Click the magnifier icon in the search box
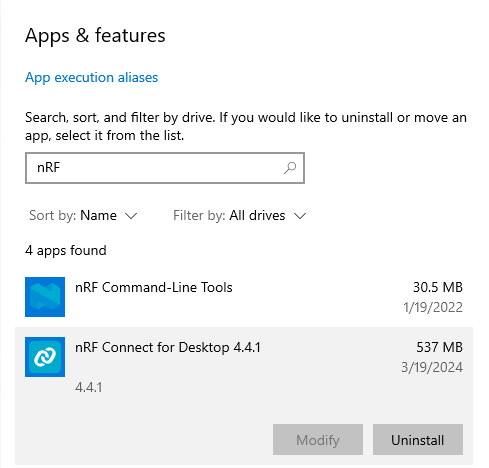Image resolution: width=489 pixels, height=468 pixels. 290,168
